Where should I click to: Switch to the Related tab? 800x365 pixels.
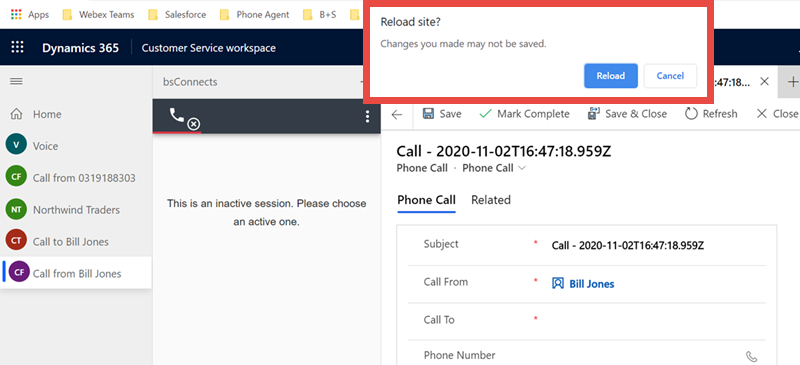[491, 200]
